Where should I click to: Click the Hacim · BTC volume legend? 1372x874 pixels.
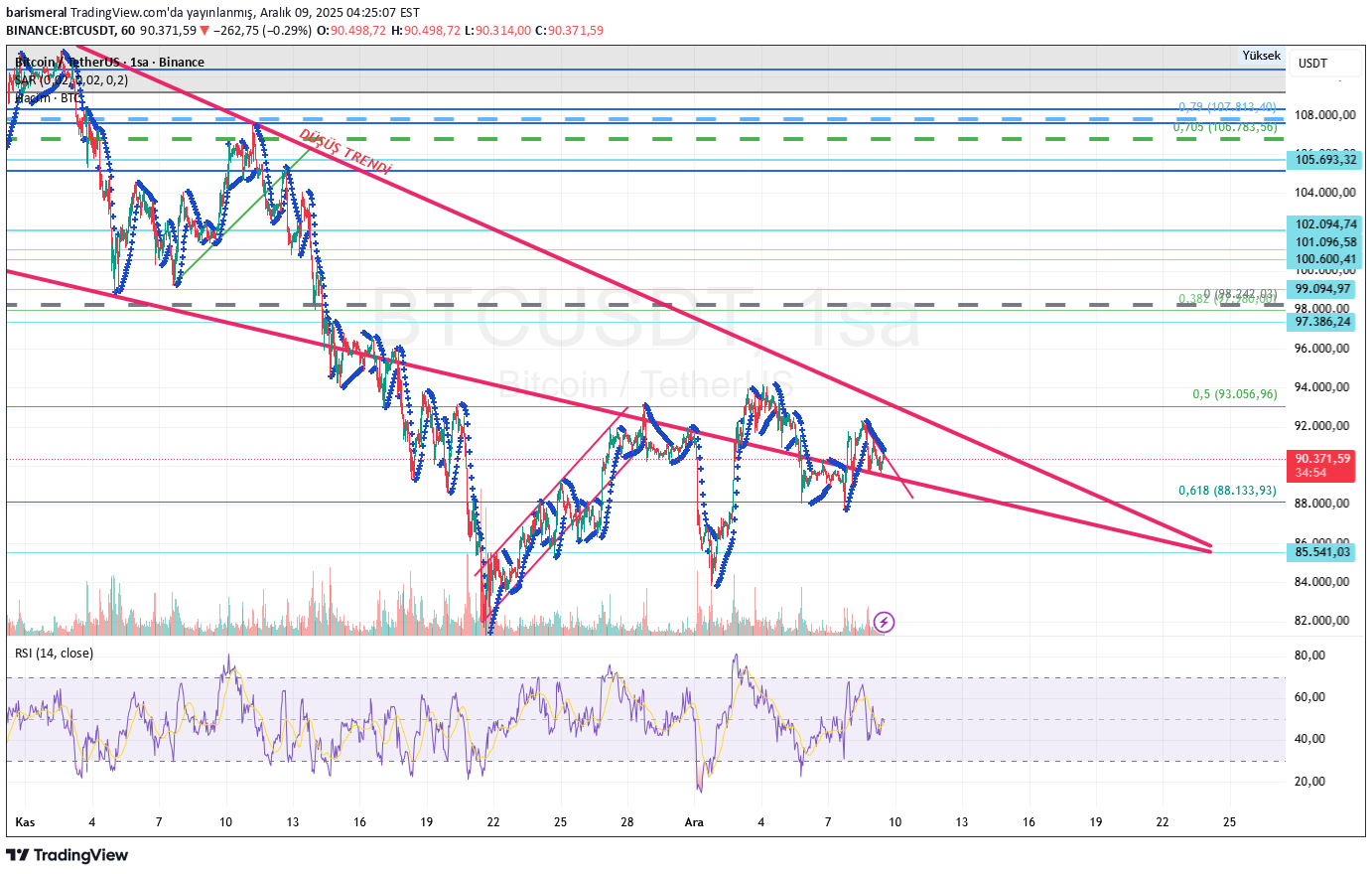[49, 97]
